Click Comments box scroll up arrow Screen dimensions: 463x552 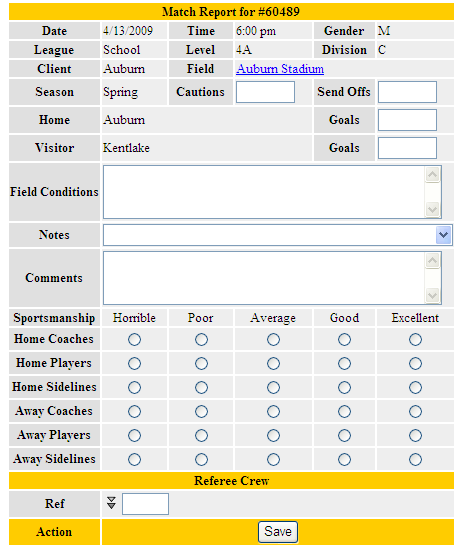[432, 261]
